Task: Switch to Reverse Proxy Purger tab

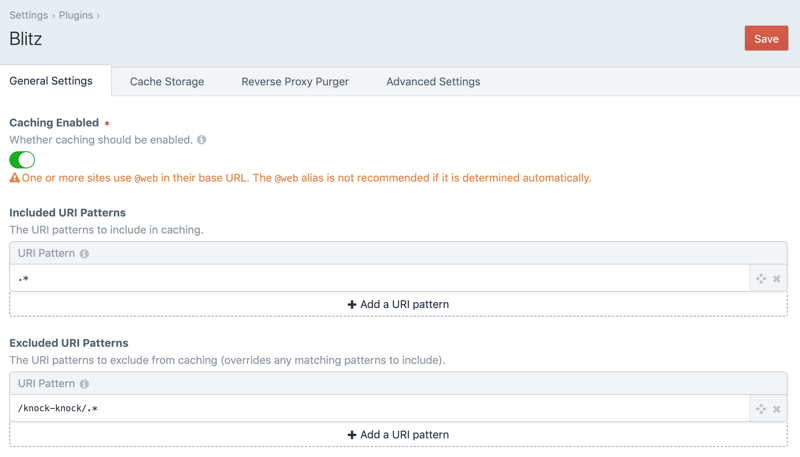Action: pos(295,82)
